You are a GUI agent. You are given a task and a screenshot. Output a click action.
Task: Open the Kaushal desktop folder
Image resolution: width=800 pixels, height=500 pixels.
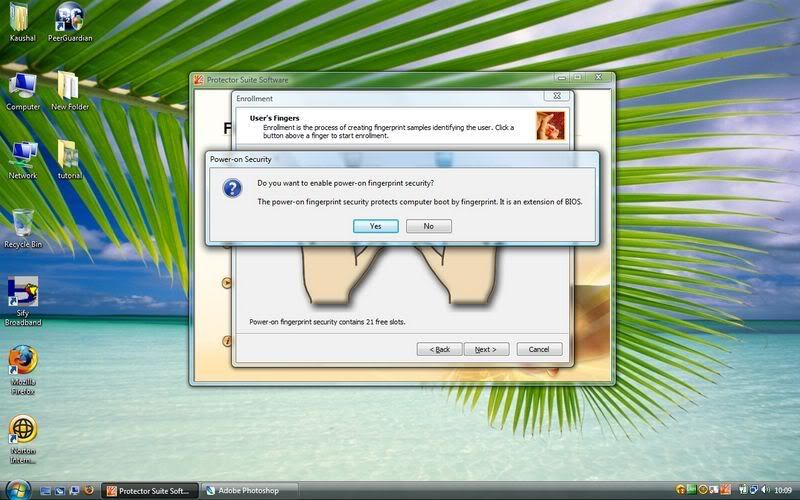click(22, 22)
